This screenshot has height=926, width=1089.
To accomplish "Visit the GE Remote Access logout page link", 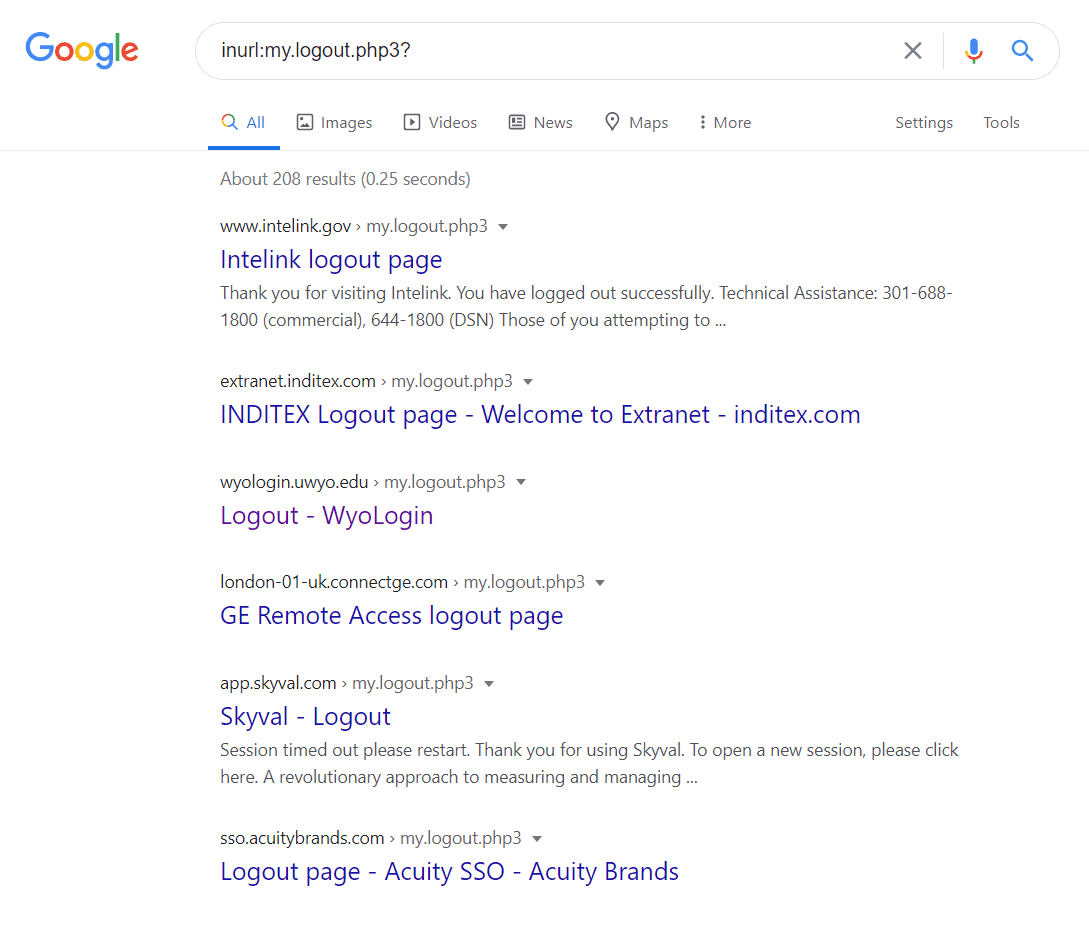I will click(x=391, y=615).
